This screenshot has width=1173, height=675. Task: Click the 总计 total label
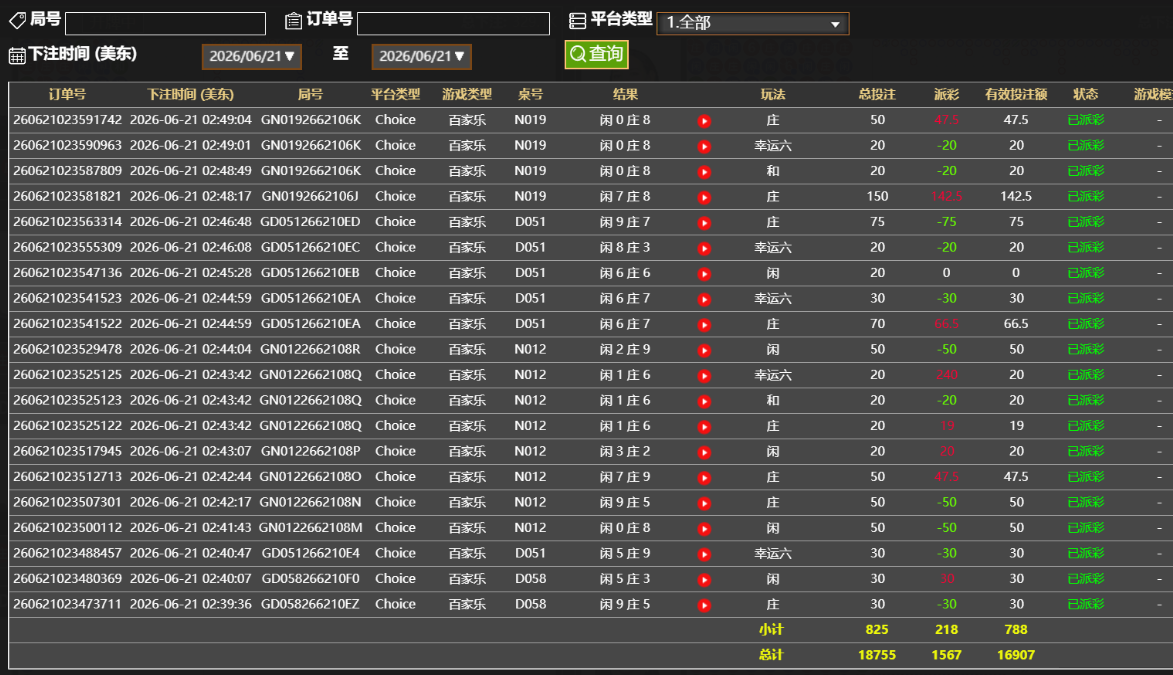[771, 655]
